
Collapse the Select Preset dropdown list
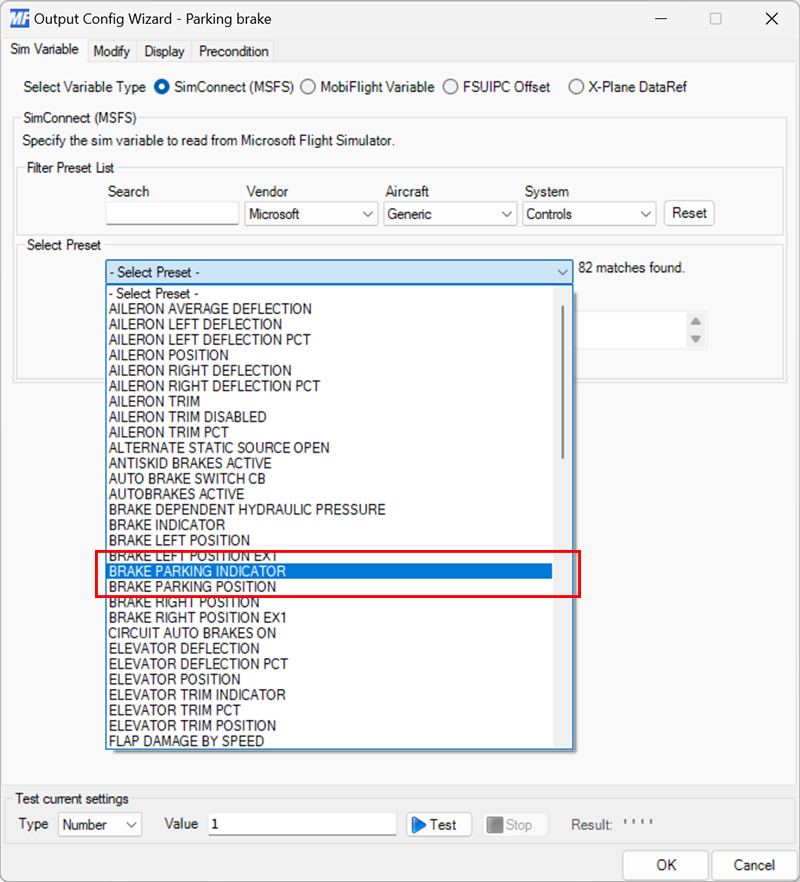(562, 272)
